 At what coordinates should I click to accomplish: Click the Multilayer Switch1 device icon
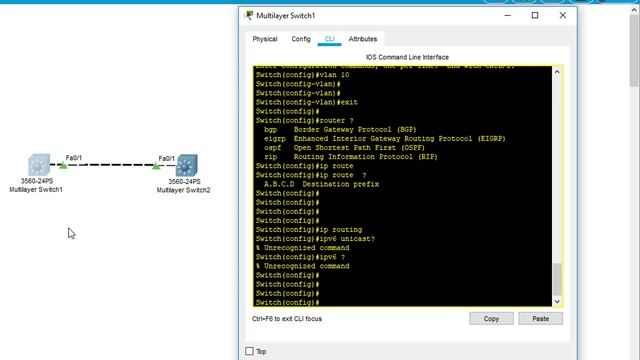pyautogui.click(x=39, y=164)
